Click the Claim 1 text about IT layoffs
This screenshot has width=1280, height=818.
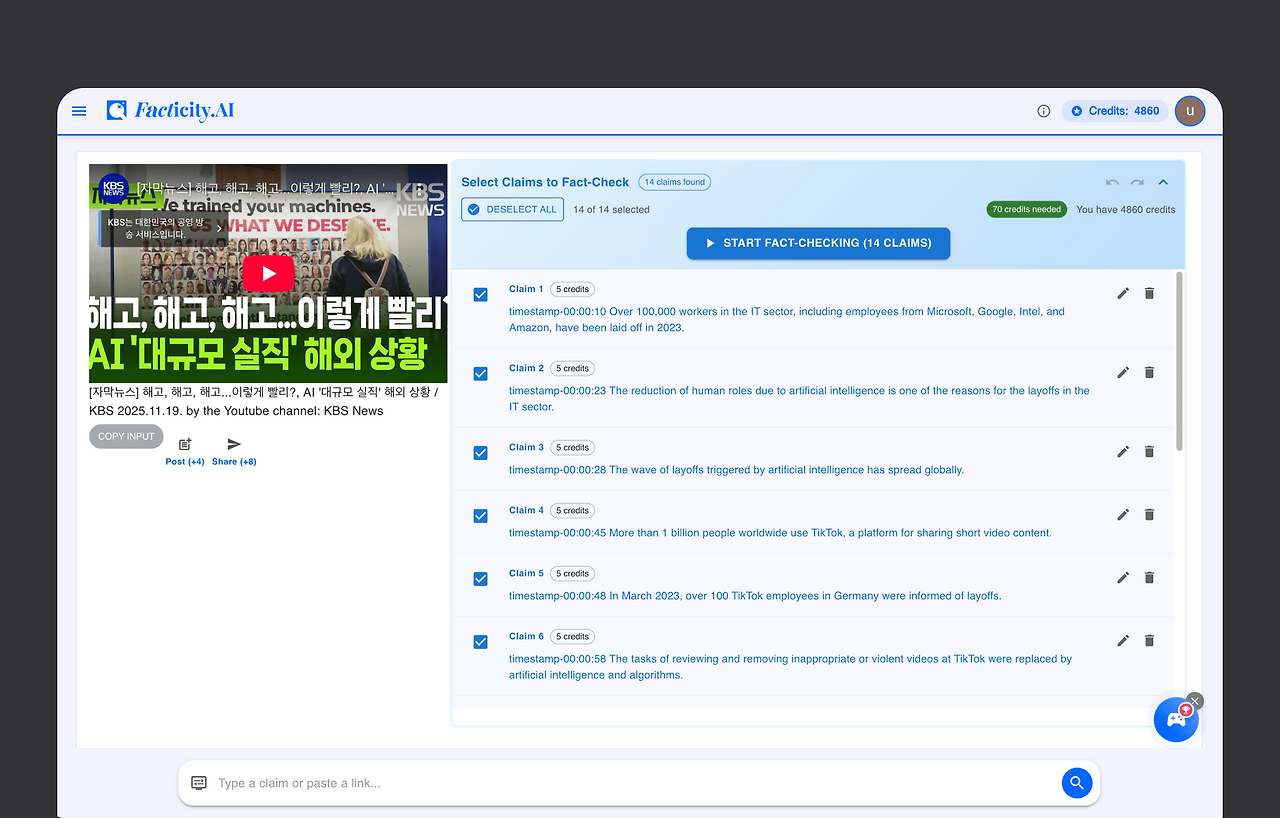click(787, 319)
